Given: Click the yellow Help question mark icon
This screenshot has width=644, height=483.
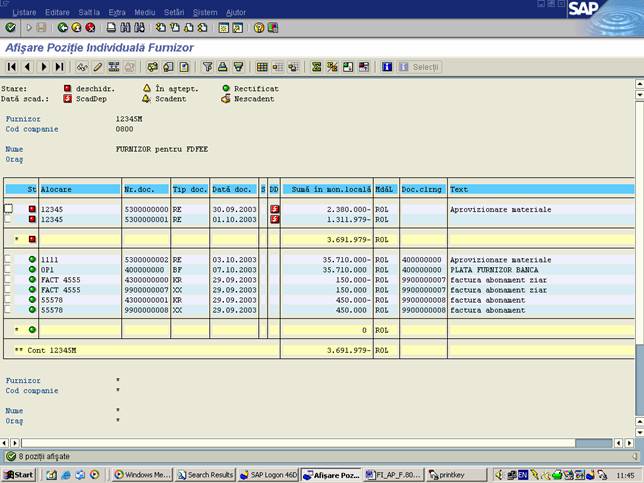Looking at the screenshot, I should pyautogui.click(x=259, y=27).
